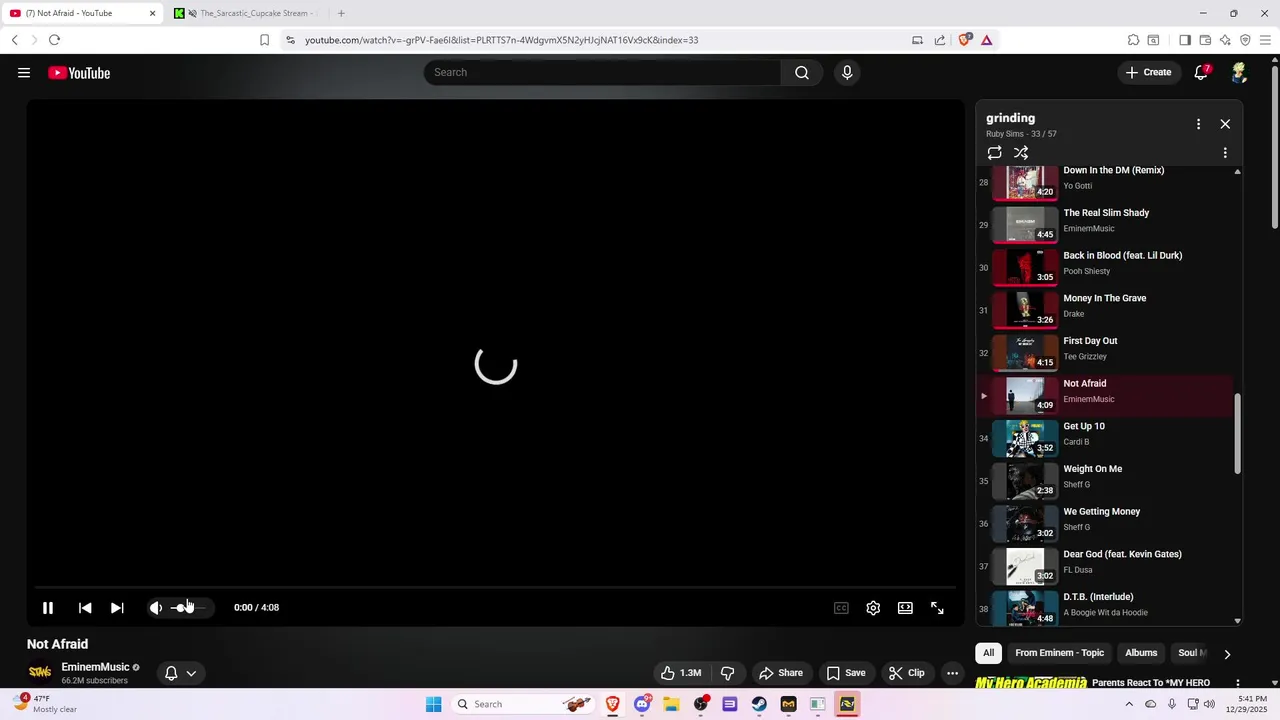
Task: Open player settings gear
Action: 873,607
